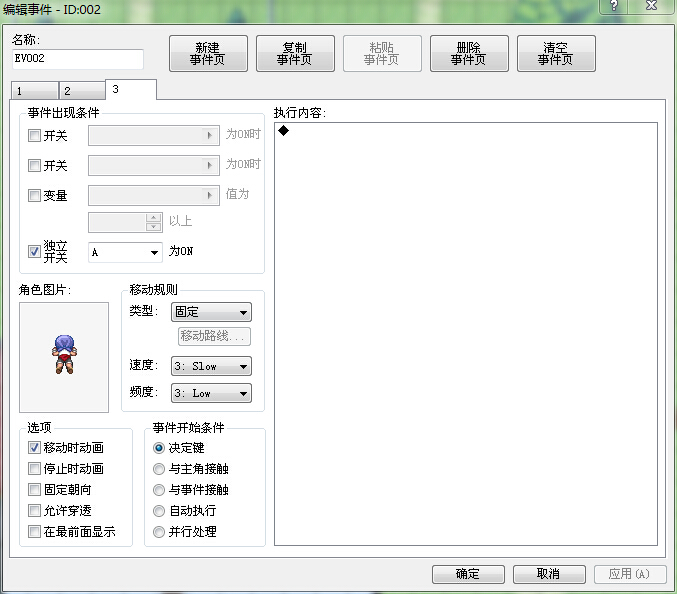677x594 pixels.
Task: Click the help question mark icon
Action: pyautogui.click(x=614, y=6)
